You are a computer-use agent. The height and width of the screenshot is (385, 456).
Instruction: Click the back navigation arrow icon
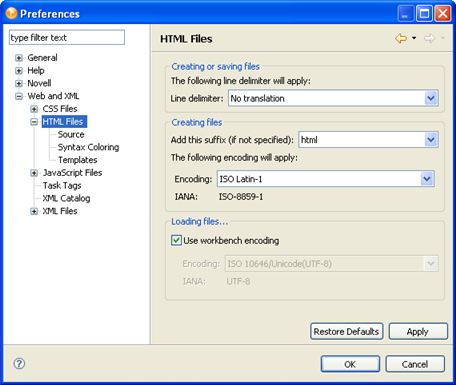pos(401,39)
